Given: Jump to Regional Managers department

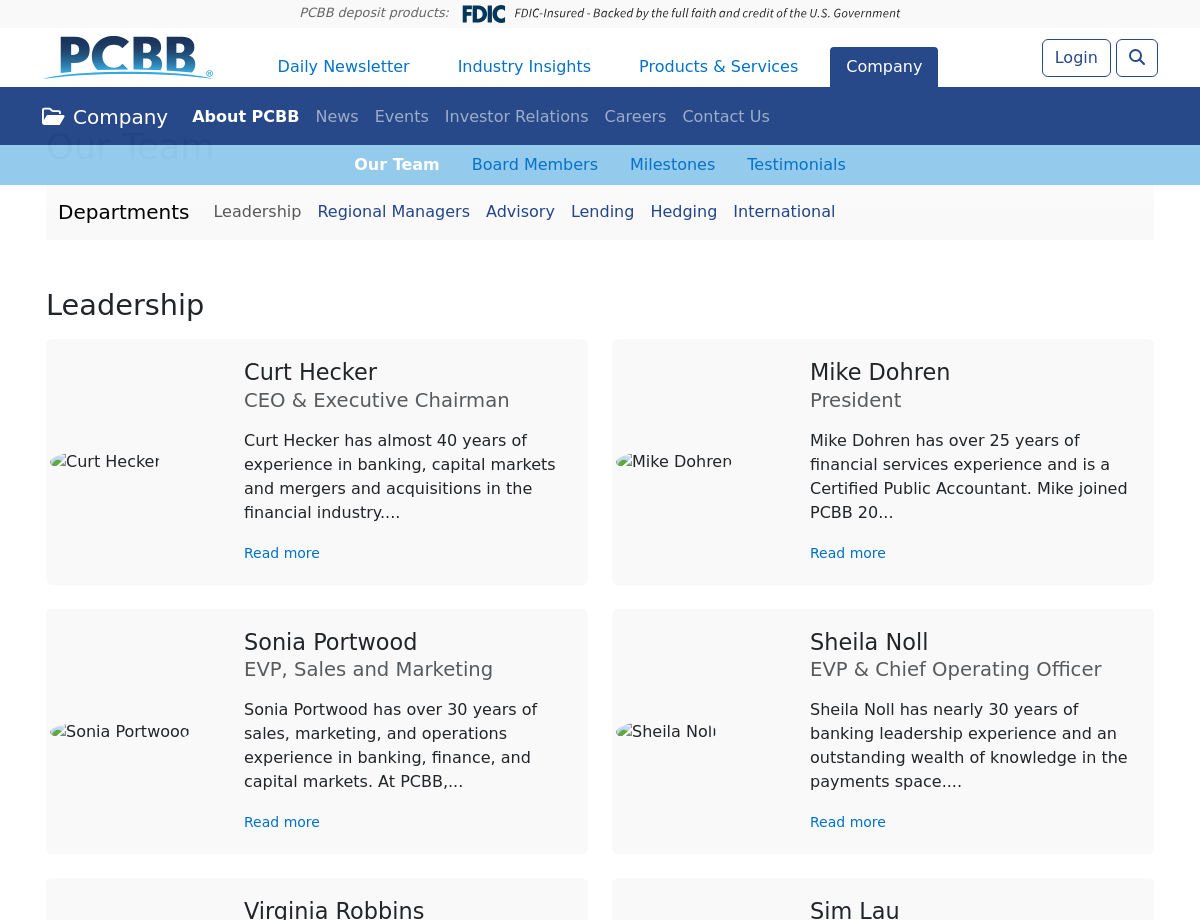Looking at the screenshot, I should tap(393, 212).
